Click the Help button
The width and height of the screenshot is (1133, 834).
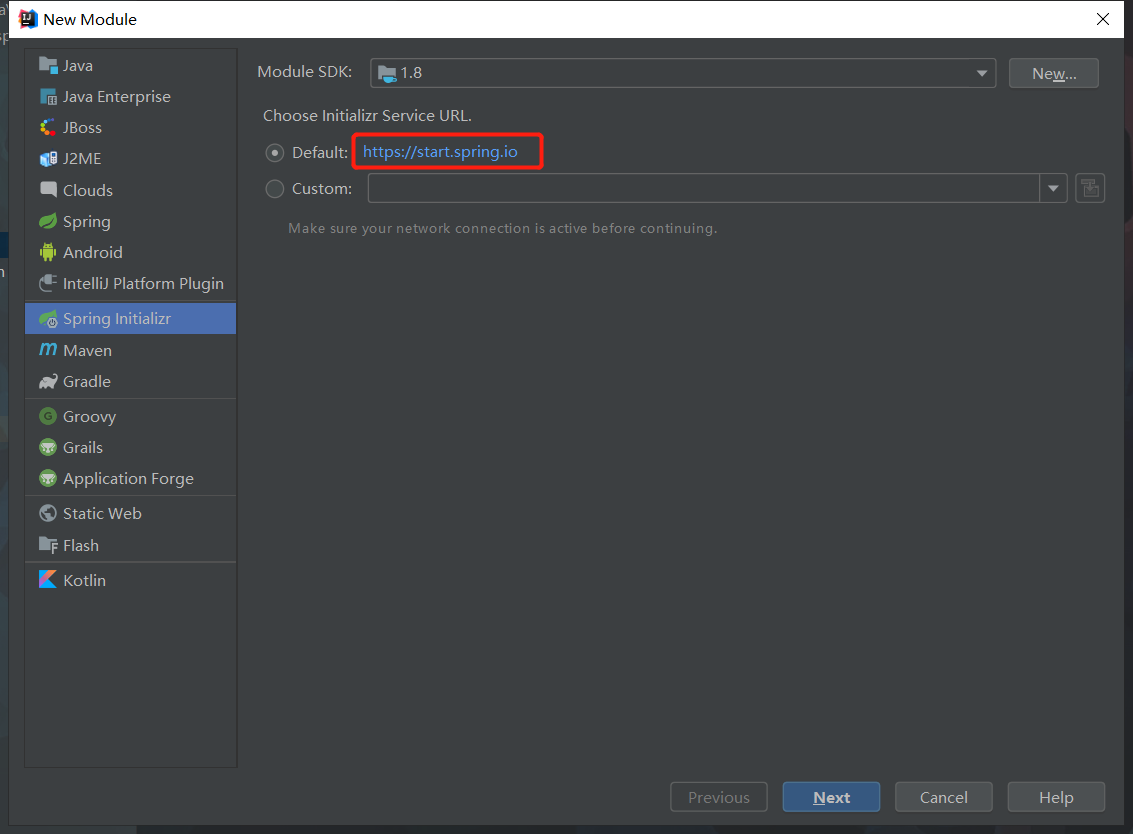tap(1056, 796)
